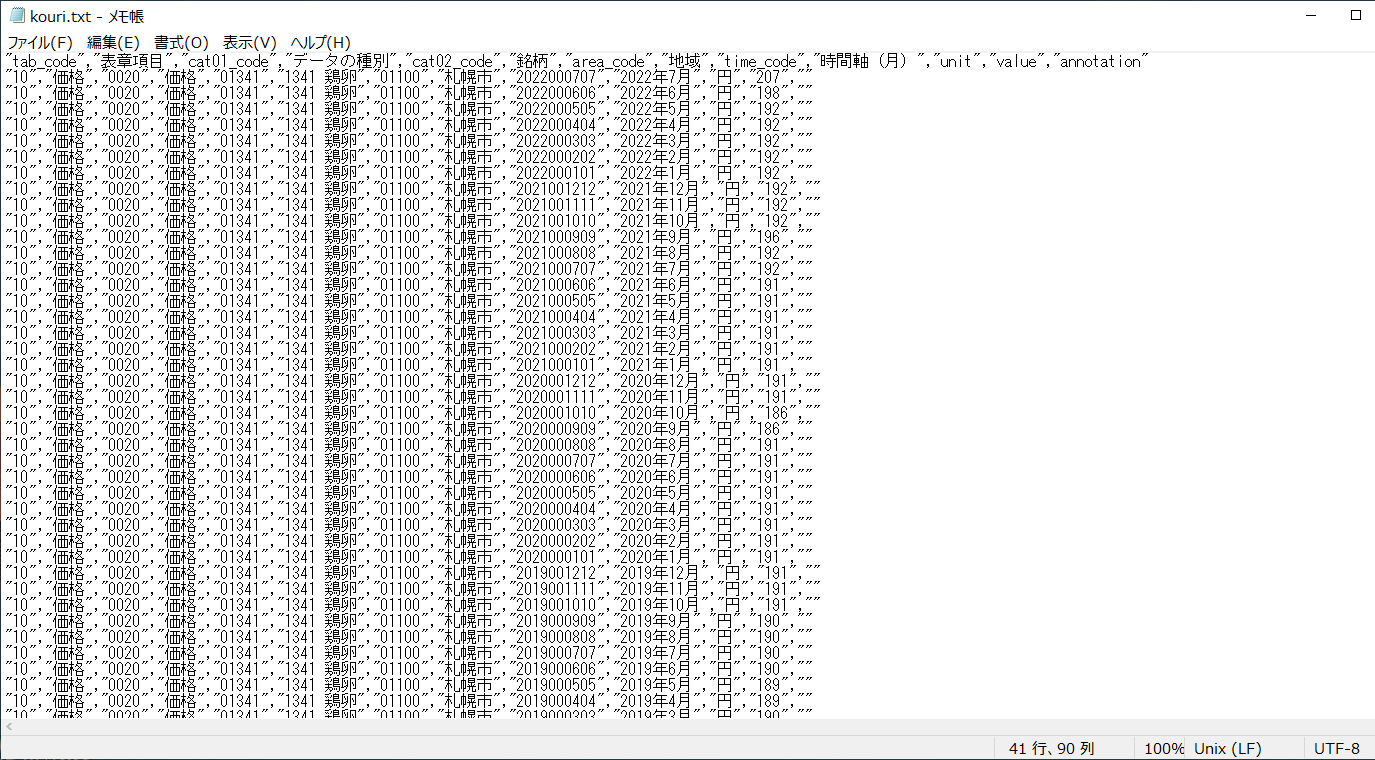The image size is (1375, 760).
Task: Place cursor on "value" in the header line
Action: [1015, 62]
